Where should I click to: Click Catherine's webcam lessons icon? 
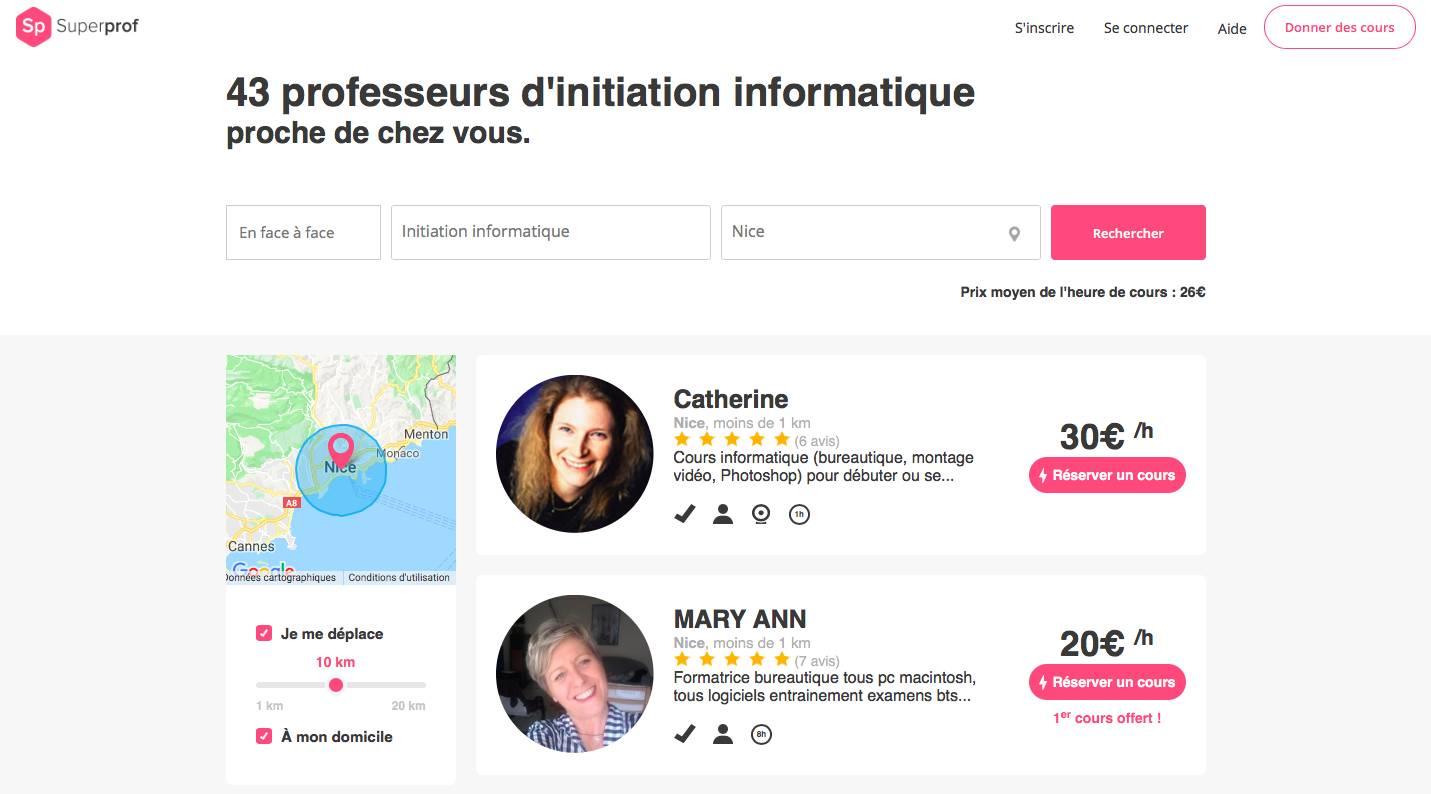click(x=761, y=514)
